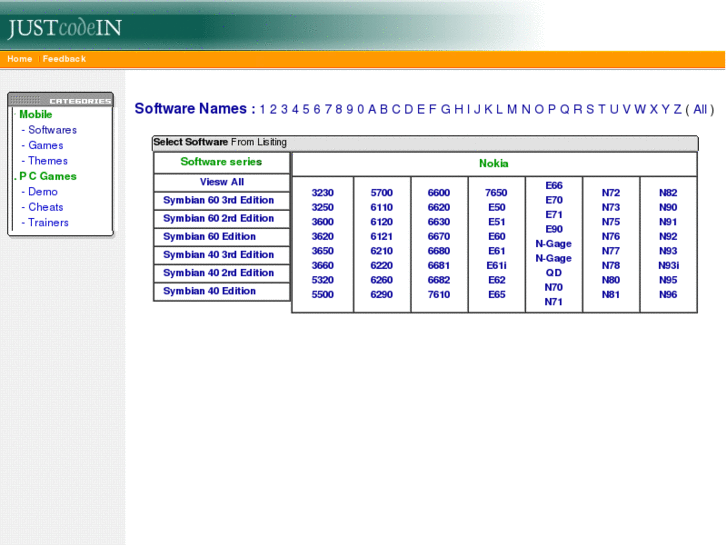Open Nokia 6110 model
The height and width of the screenshot is (545, 727).
tap(381, 207)
